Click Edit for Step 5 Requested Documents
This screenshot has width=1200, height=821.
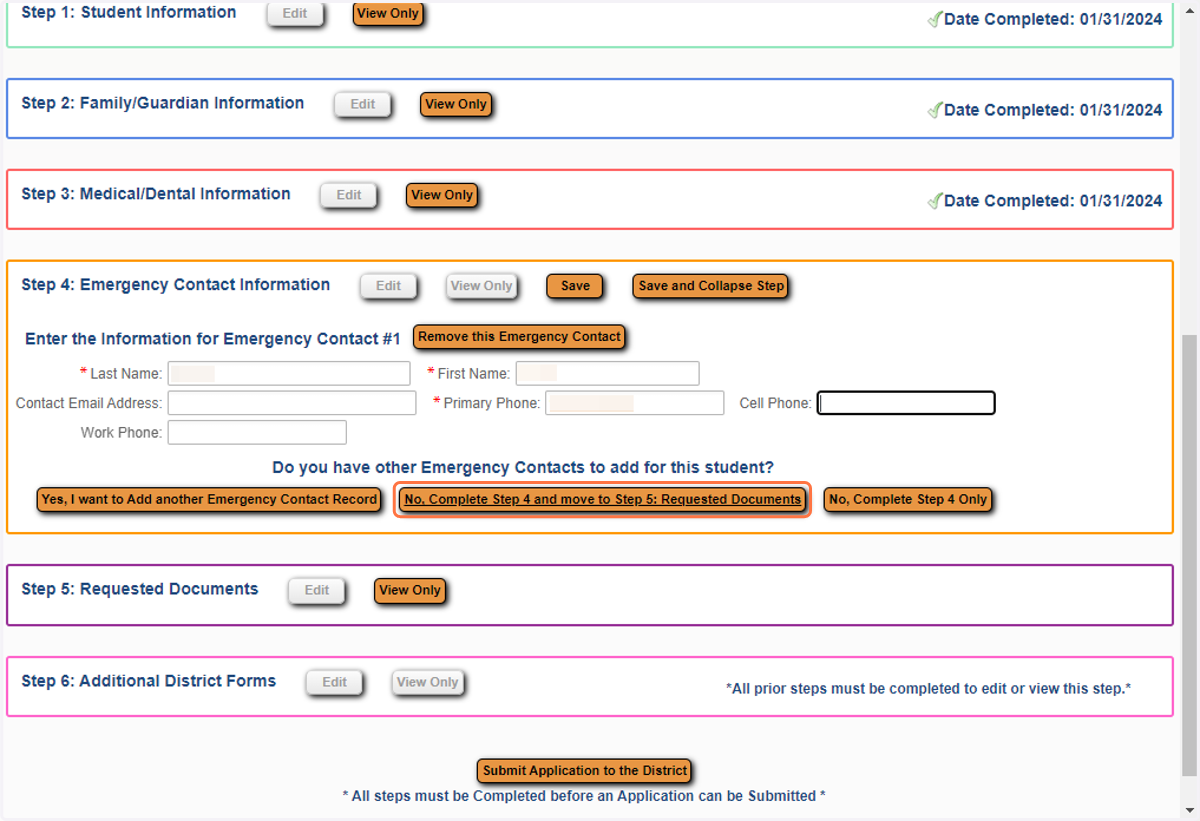317,591
